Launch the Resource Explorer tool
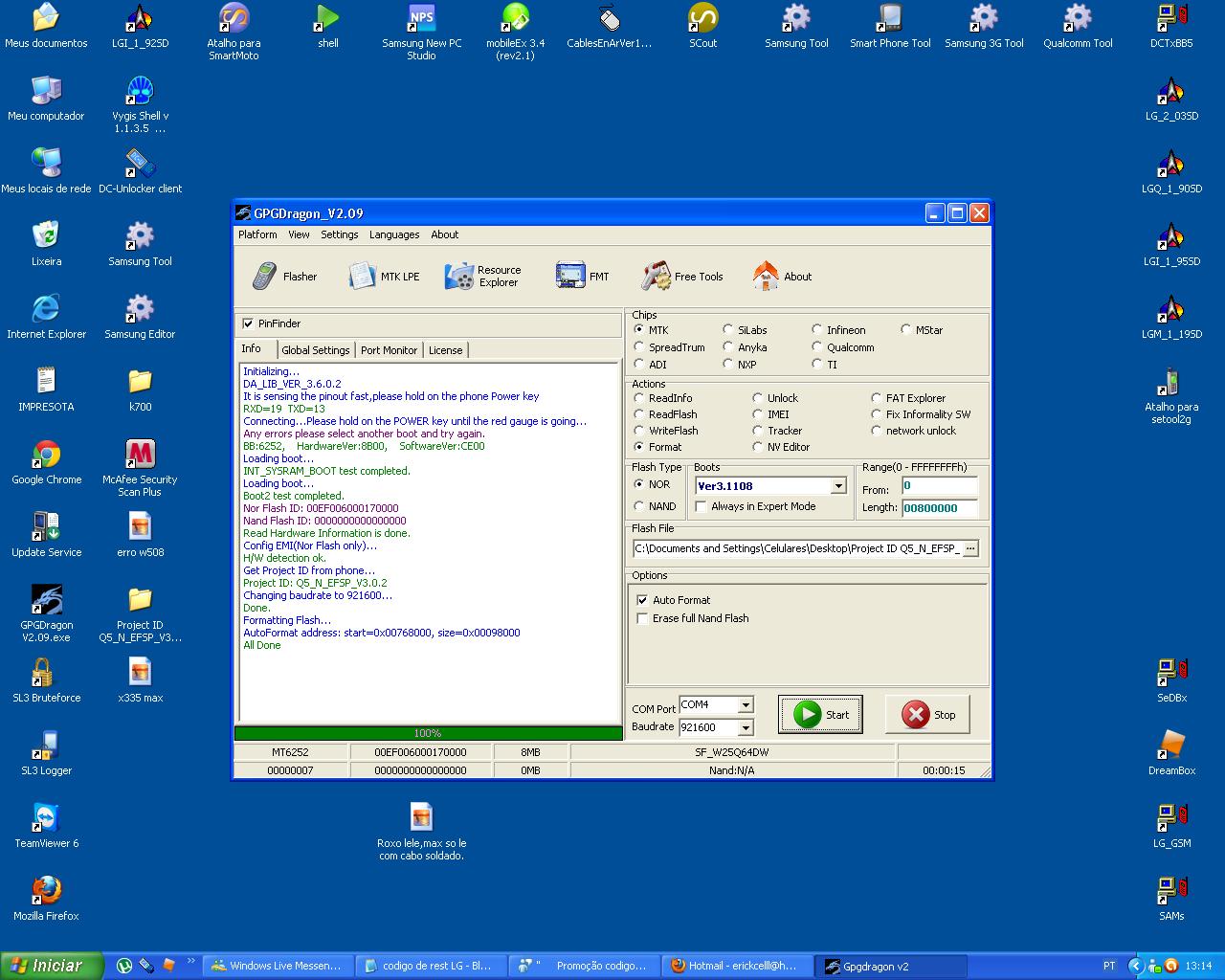 483,277
